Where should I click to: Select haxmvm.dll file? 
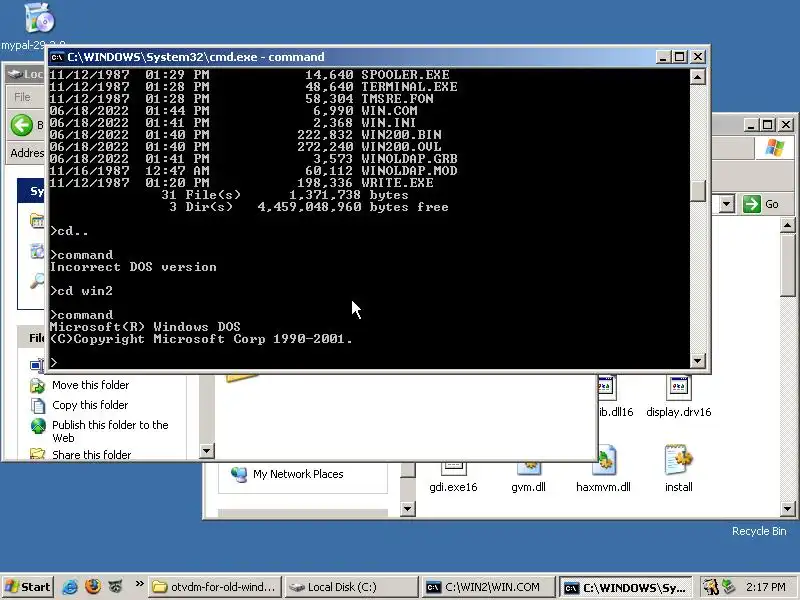pyautogui.click(x=604, y=469)
